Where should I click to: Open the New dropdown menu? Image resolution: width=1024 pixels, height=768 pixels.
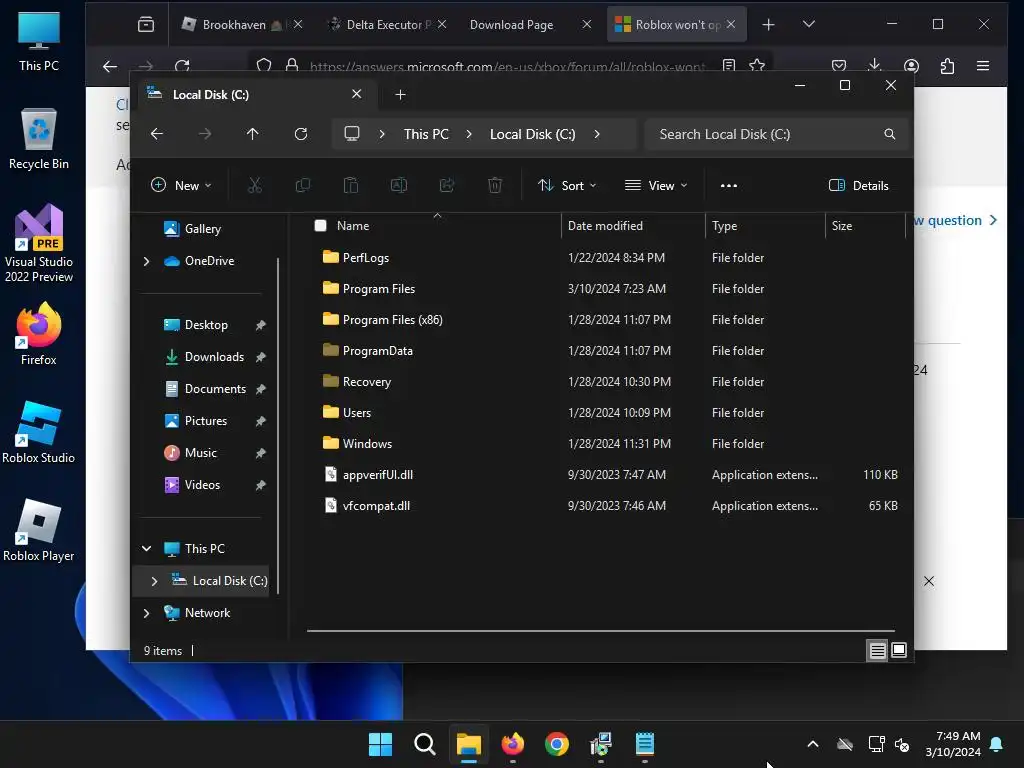[182, 185]
